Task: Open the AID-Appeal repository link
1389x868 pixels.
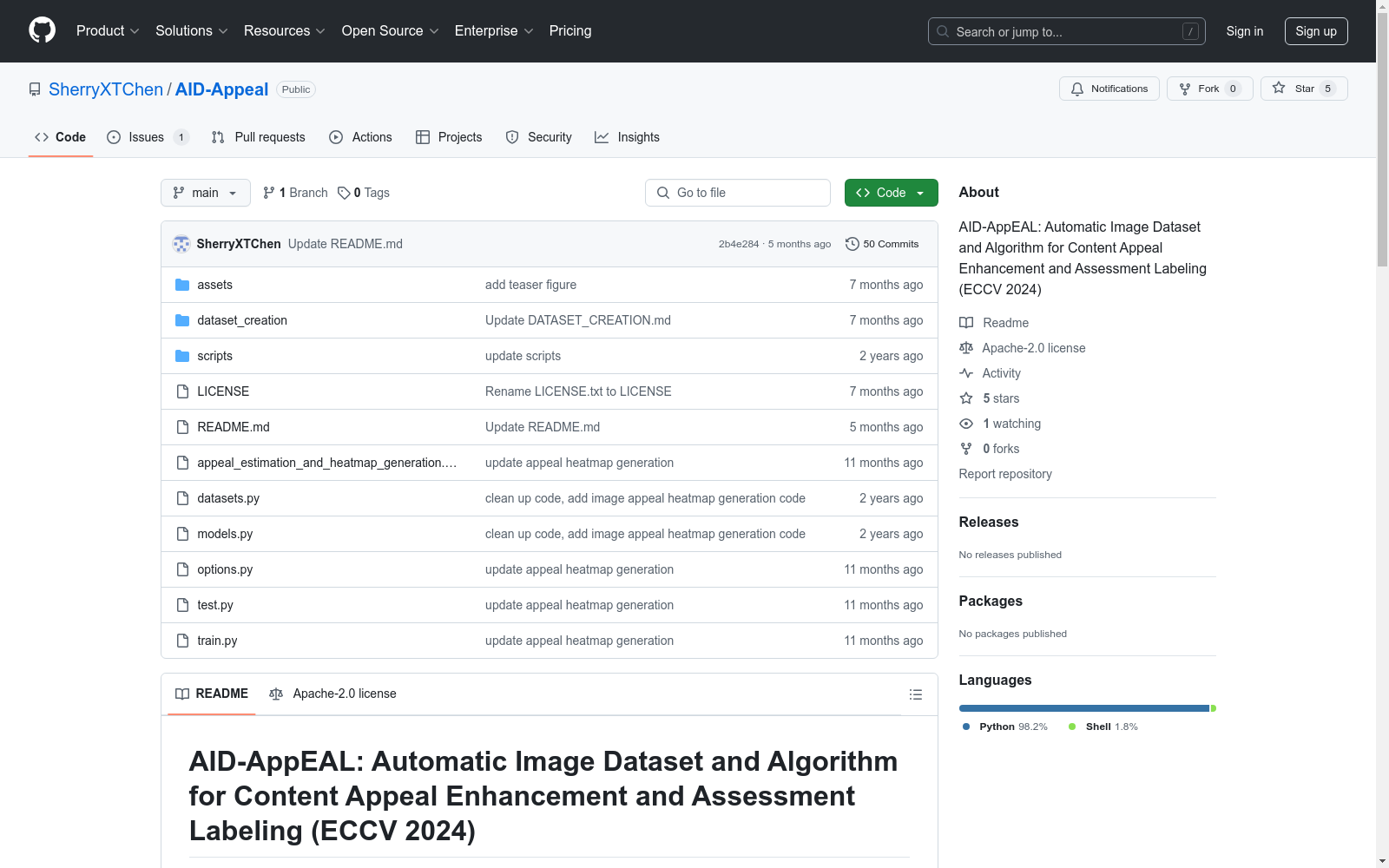Action: 221,89
